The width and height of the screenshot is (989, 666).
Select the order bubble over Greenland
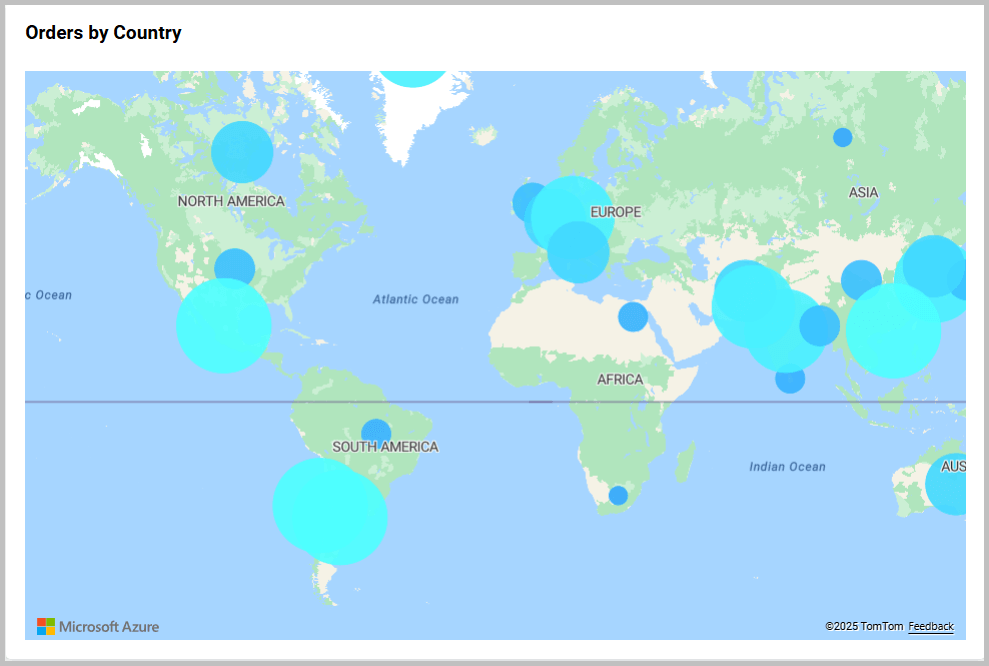[x=413, y=73]
